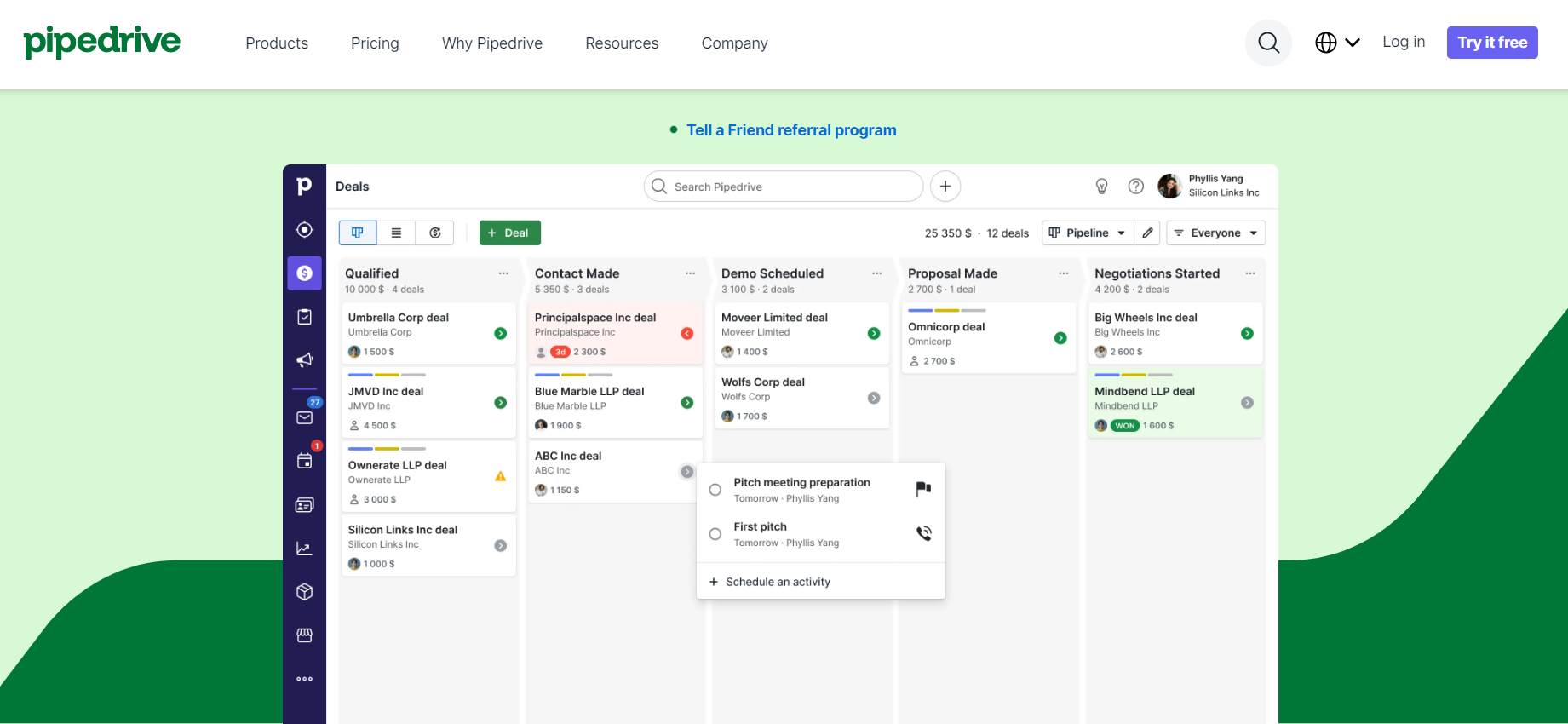Open the Pipeline dropdown
This screenshot has width=1568, height=724.
pyautogui.click(x=1088, y=233)
